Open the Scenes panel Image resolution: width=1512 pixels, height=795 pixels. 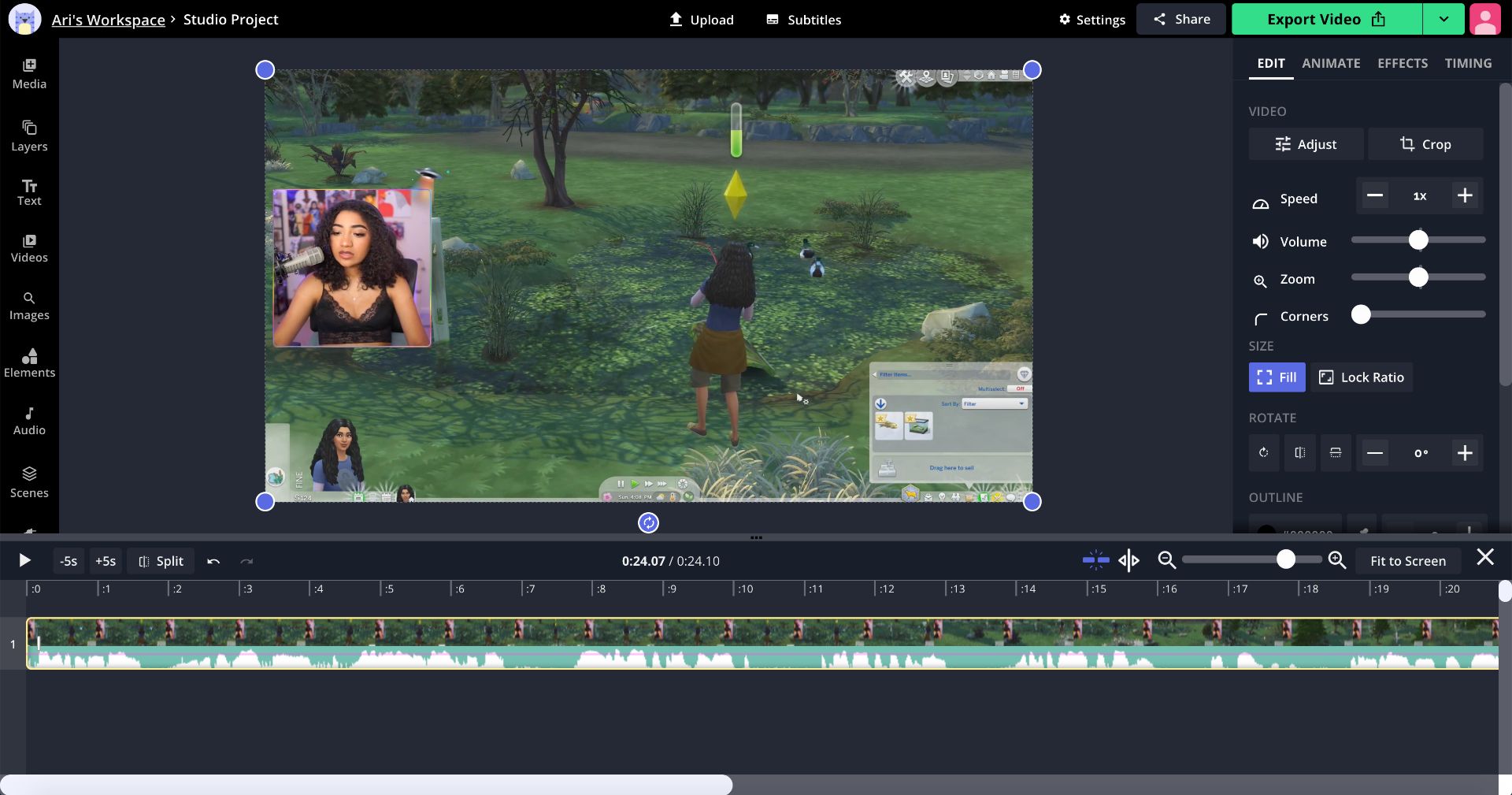(29, 482)
